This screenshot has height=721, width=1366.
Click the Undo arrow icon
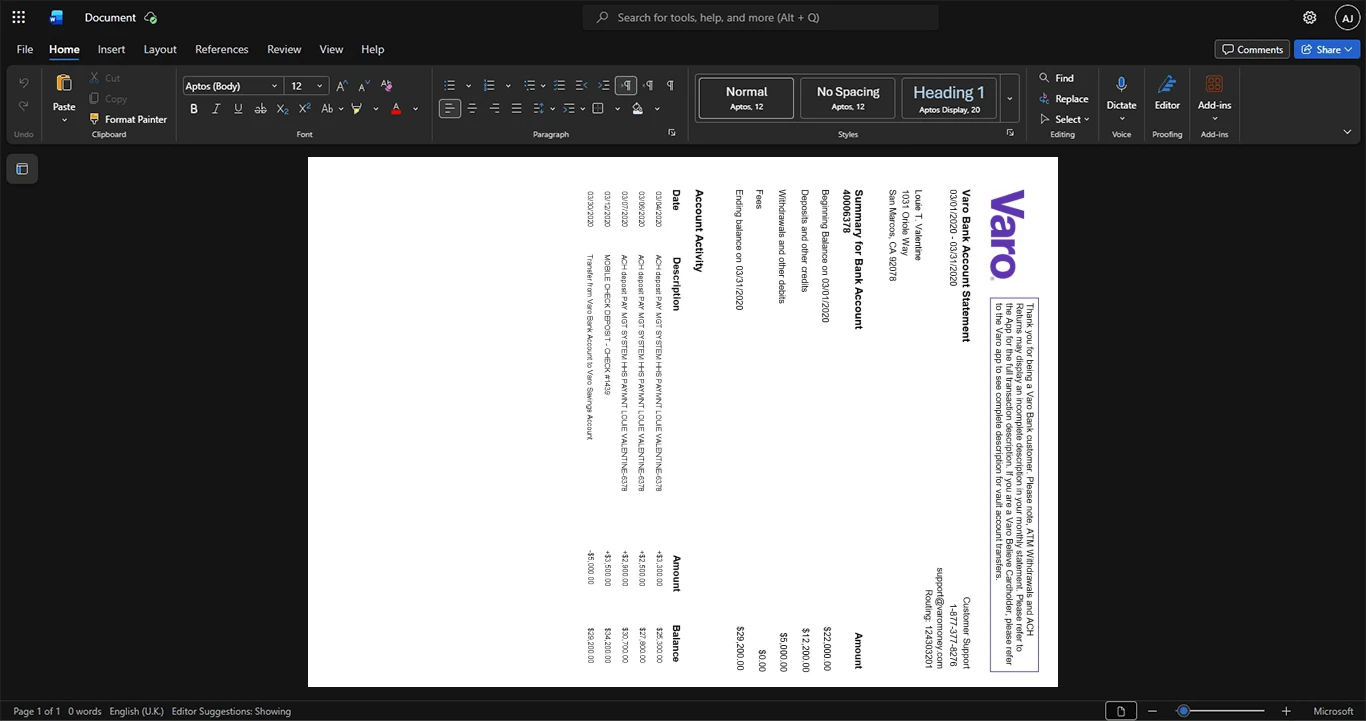click(24, 83)
